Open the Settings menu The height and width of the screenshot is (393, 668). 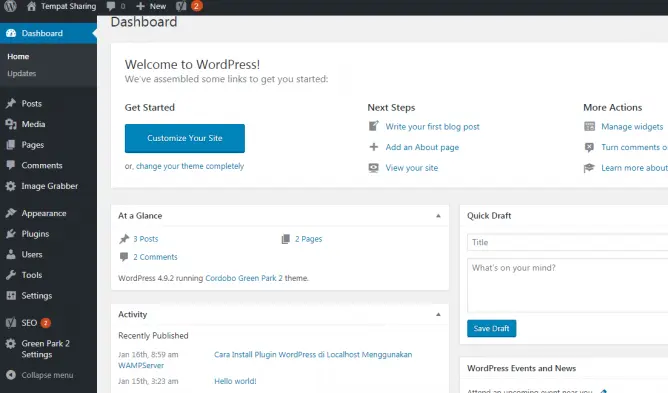click(x=37, y=295)
